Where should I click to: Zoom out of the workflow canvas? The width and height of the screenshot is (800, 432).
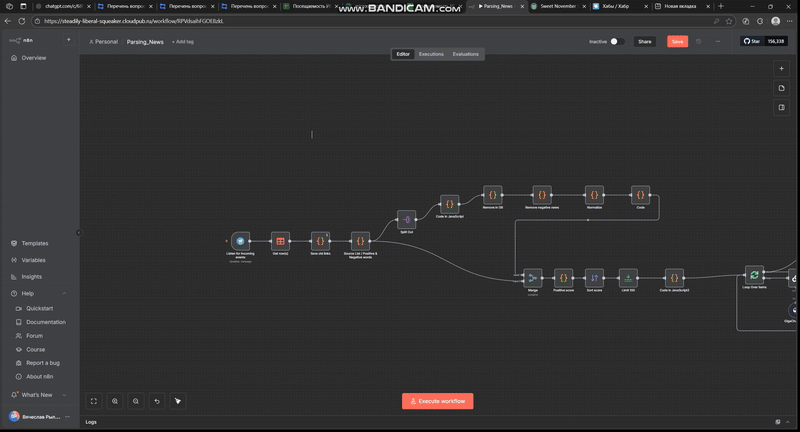136,401
